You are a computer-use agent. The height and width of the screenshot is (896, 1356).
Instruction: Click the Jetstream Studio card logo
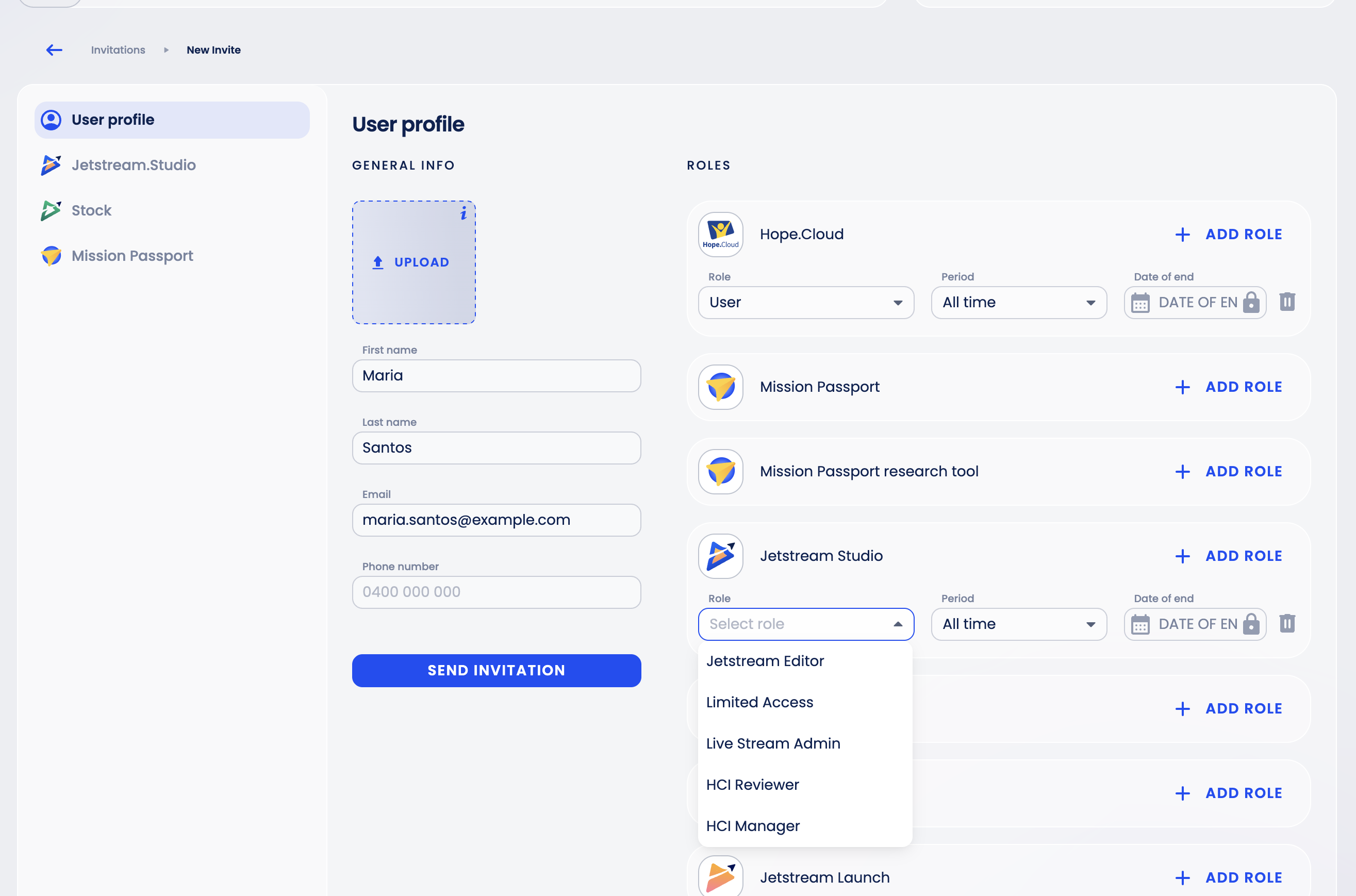(721, 556)
